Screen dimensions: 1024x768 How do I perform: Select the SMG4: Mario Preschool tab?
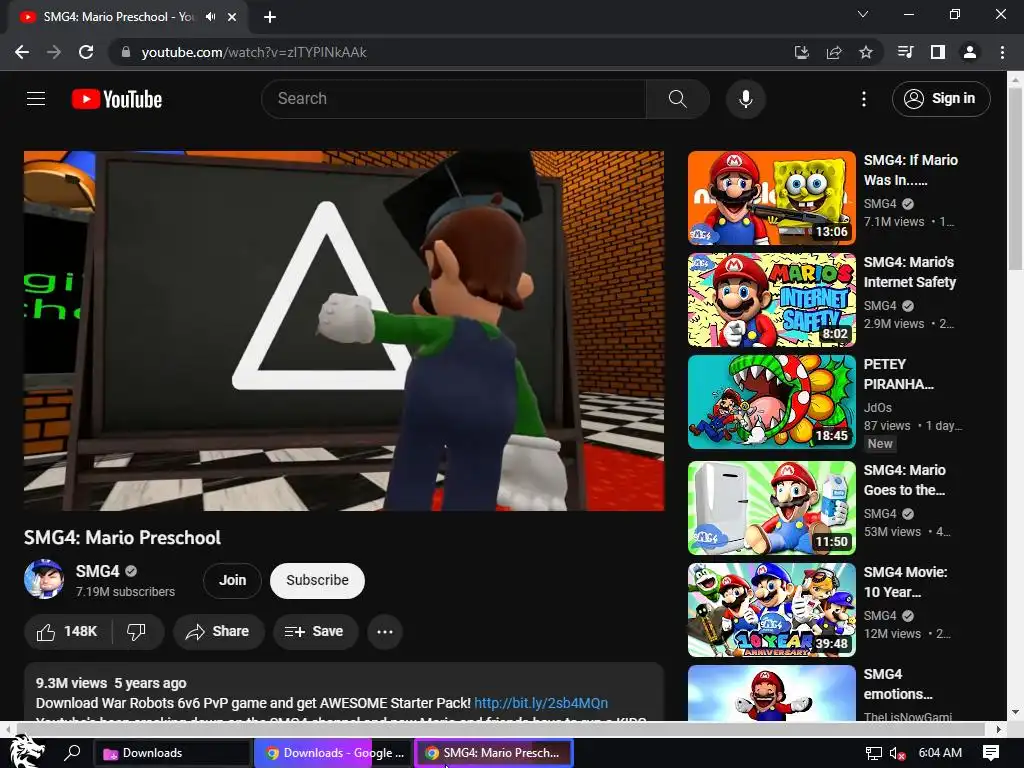[127, 17]
